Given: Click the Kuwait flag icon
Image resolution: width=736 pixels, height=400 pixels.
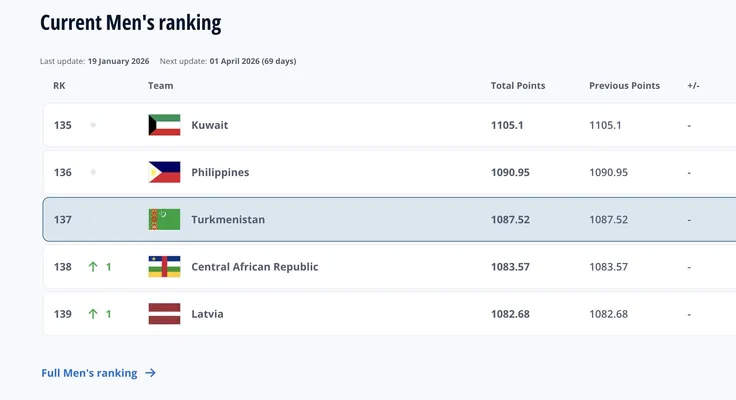Looking at the screenshot, I should pyautogui.click(x=164, y=125).
